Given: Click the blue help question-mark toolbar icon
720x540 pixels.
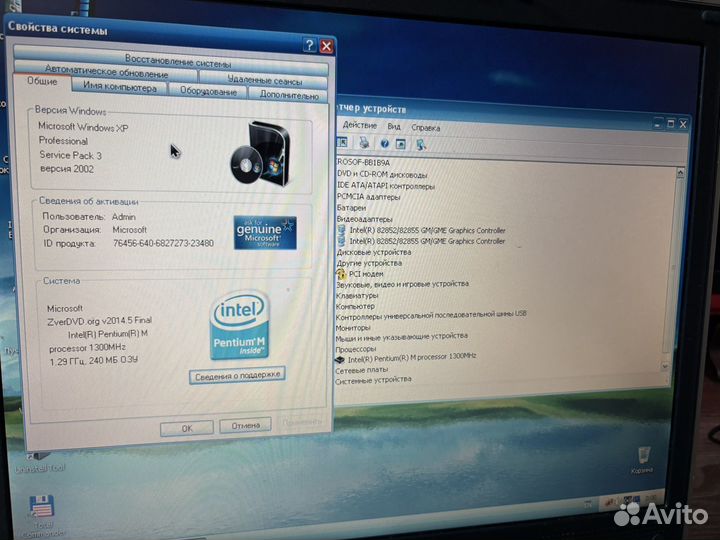Looking at the screenshot, I should pyautogui.click(x=385, y=144).
